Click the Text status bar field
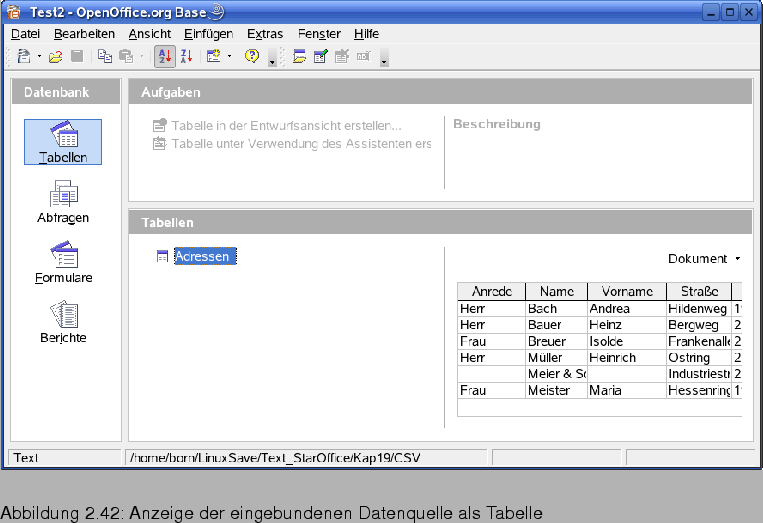Image resolution: width=763 pixels, height=523 pixels. click(x=65, y=457)
